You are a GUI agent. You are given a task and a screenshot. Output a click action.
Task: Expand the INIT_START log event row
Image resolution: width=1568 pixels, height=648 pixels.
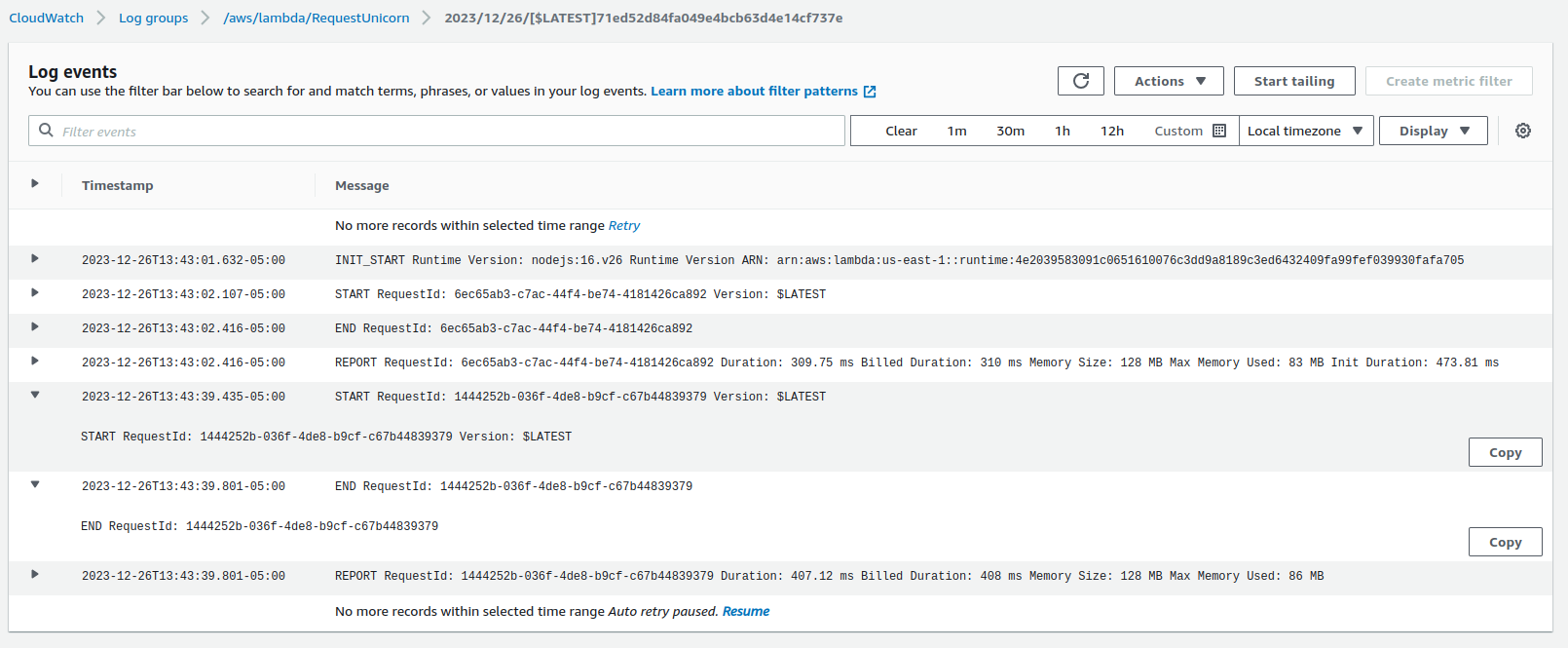(35, 259)
